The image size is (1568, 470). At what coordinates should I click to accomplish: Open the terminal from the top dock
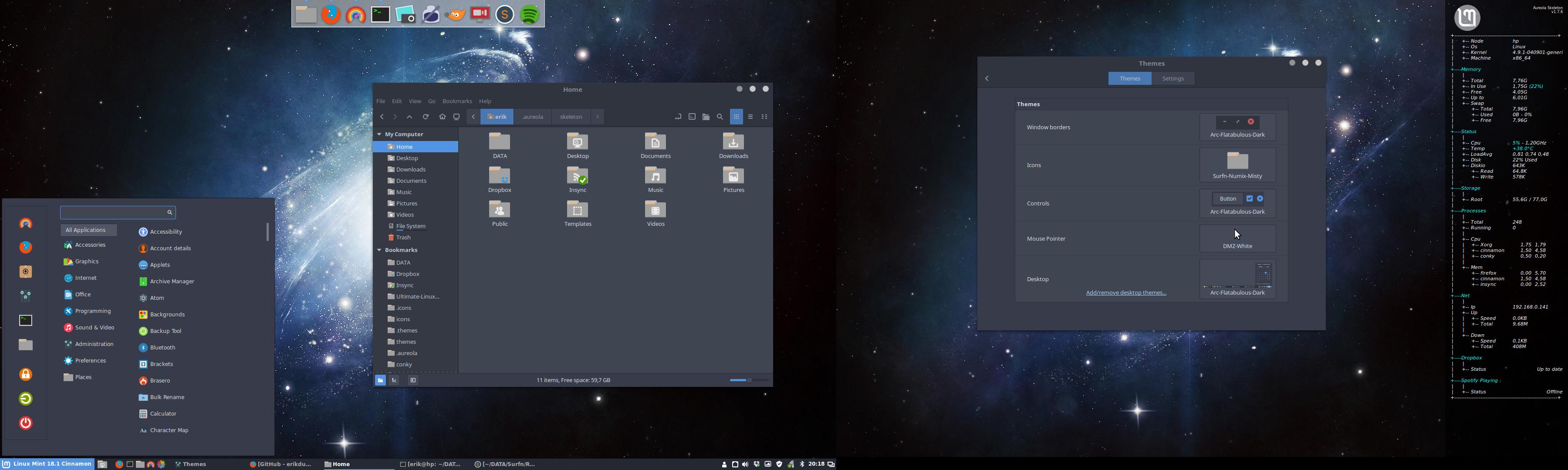(x=381, y=15)
